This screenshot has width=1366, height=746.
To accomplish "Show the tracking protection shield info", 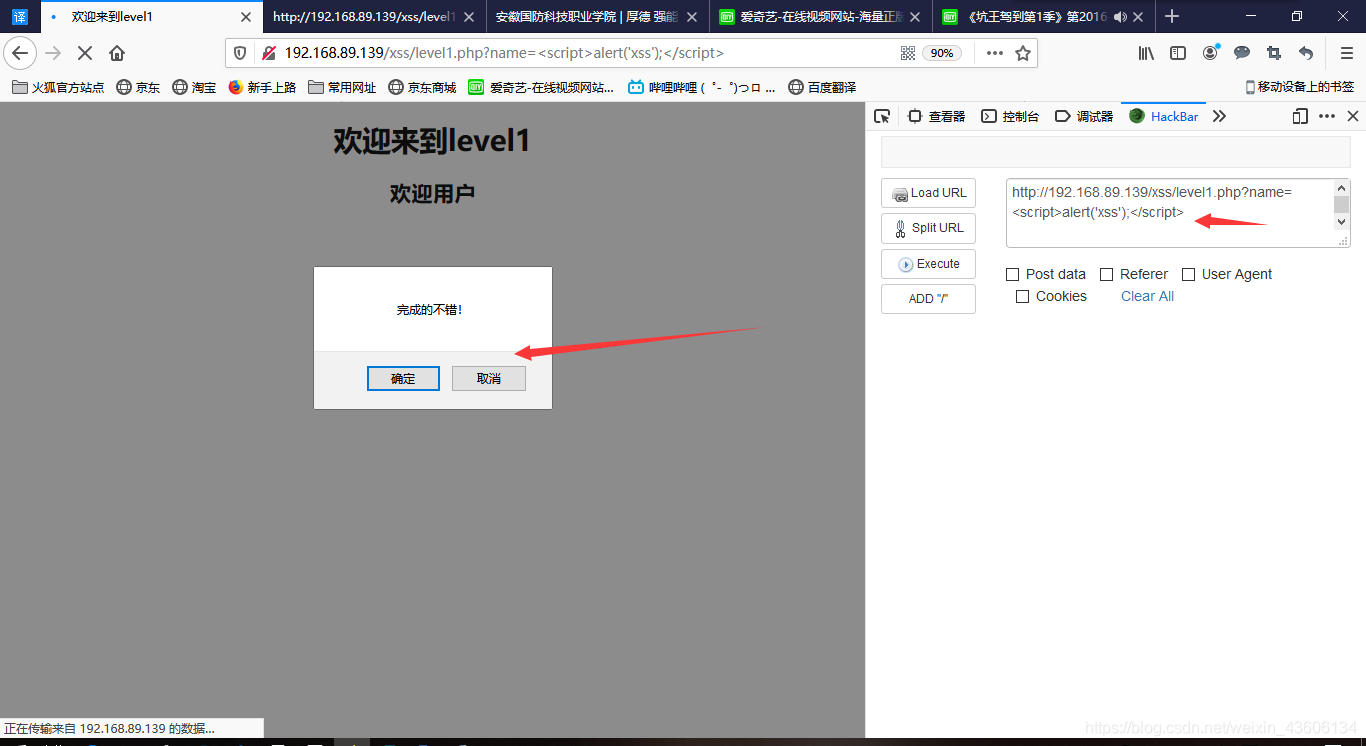I will (239, 53).
